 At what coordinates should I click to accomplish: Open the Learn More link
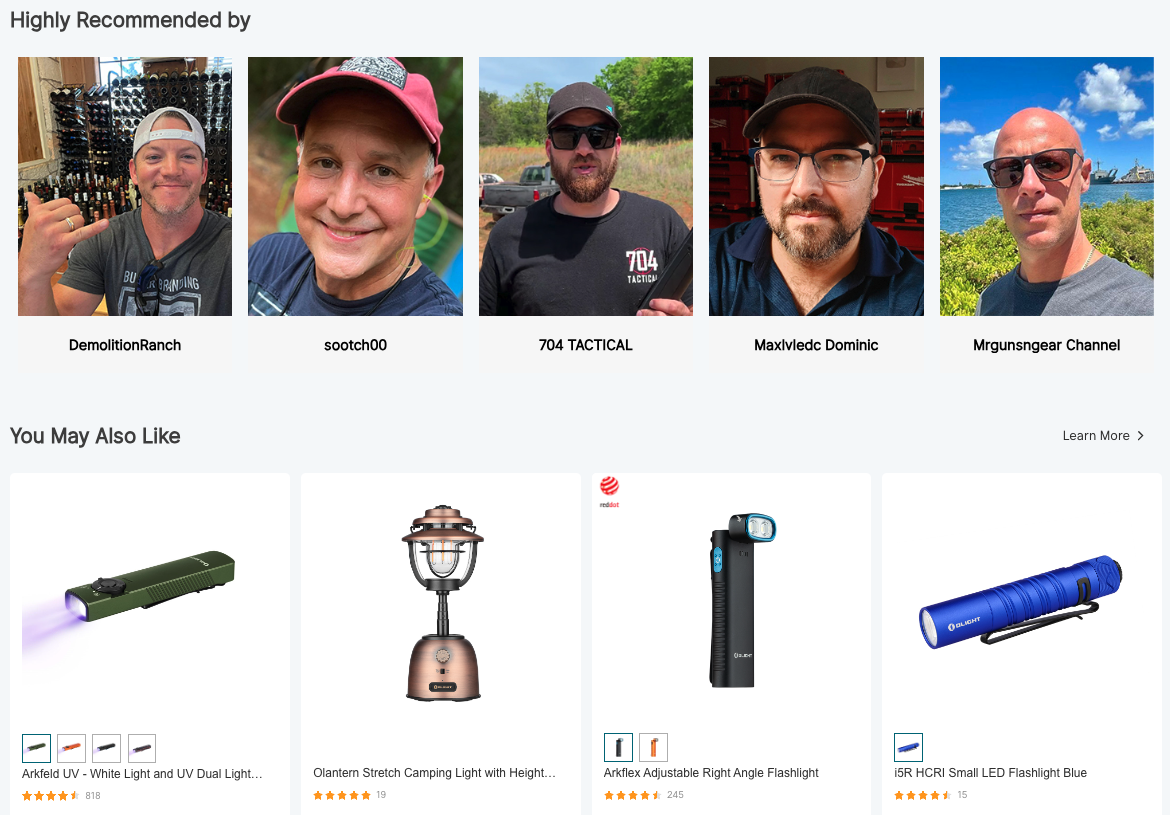(1095, 436)
